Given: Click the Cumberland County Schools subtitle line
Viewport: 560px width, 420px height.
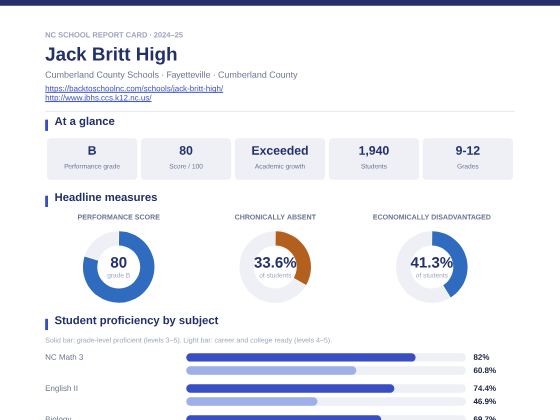Looking at the screenshot, I should [x=171, y=75].
